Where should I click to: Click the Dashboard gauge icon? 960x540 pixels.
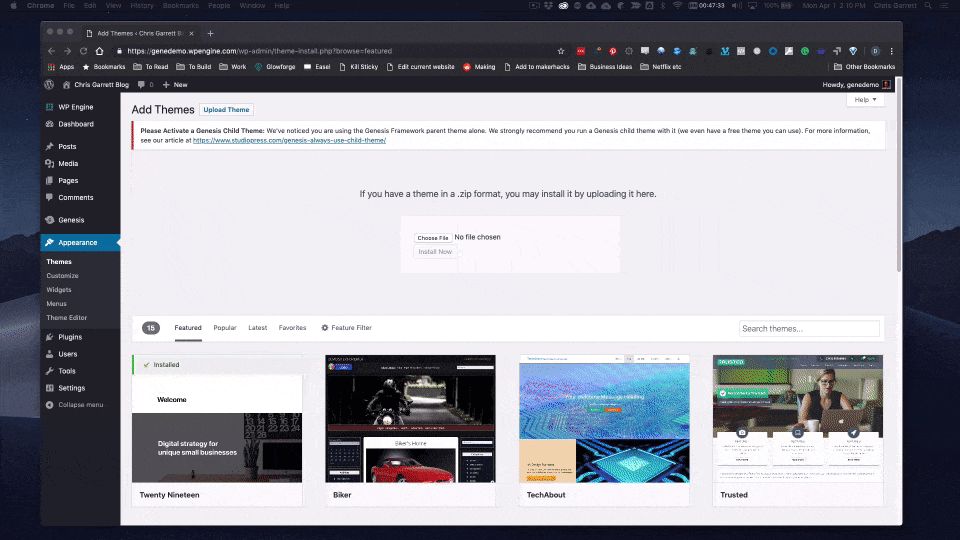(49, 124)
